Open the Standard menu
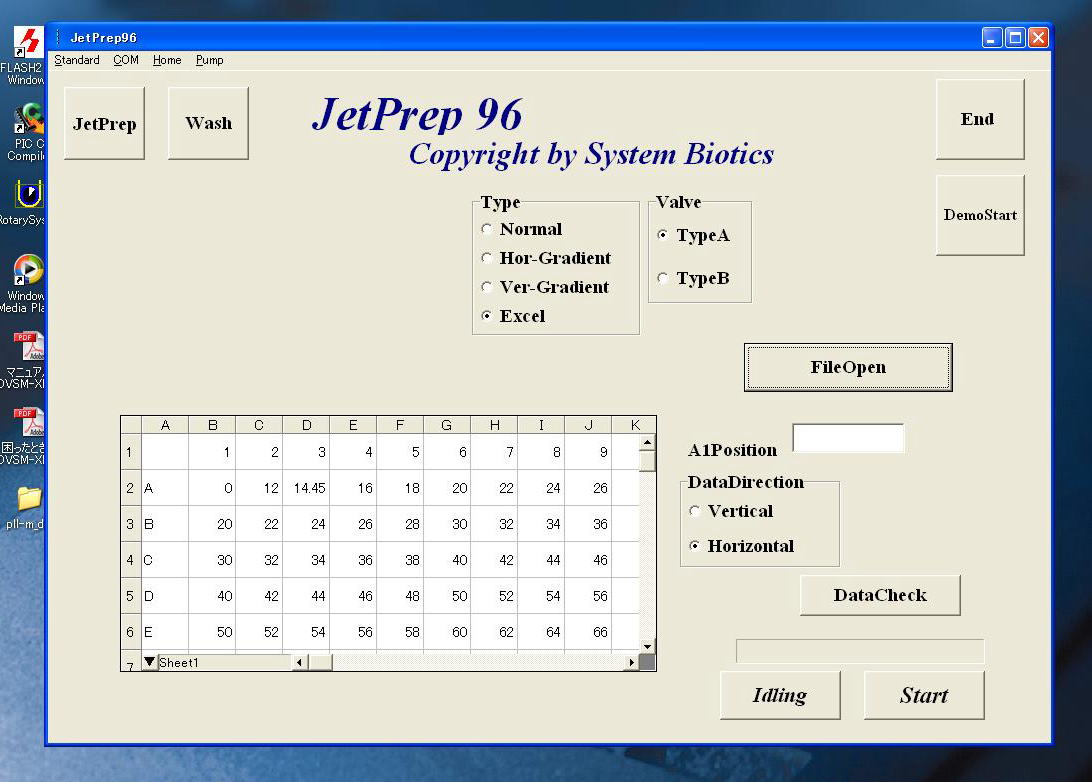 tap(77, 60)
